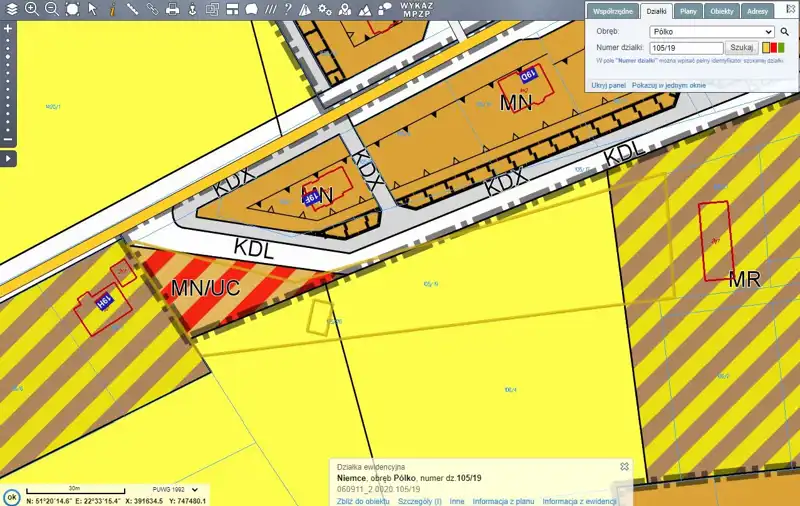
Task: Expand the left side panel arrow
Action: tap(8, 158)
